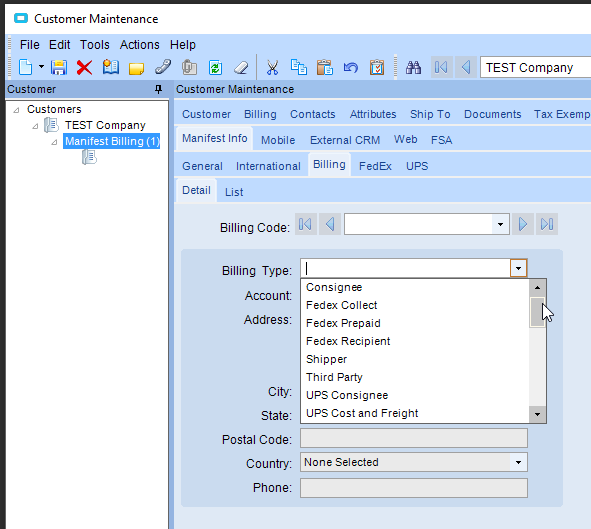Click the dropdown list scroll down arrow
The height and width of the screenshot is (529, 591).
tap(537, 414)
